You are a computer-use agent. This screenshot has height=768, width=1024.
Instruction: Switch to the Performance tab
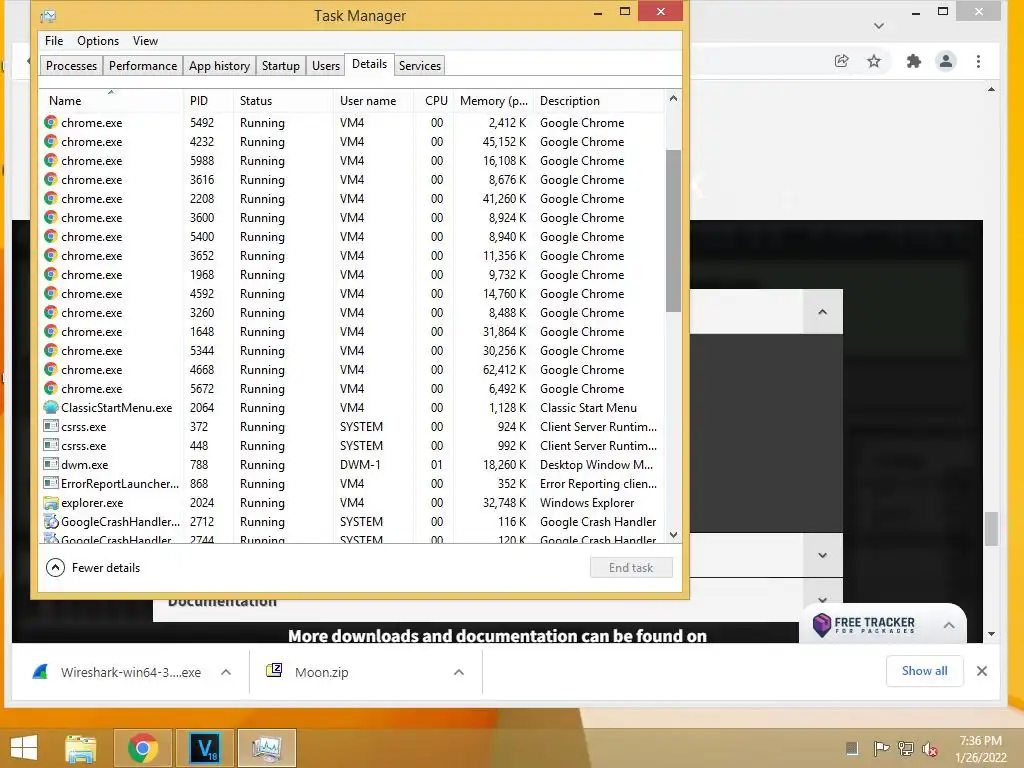[x=142, y=65]
